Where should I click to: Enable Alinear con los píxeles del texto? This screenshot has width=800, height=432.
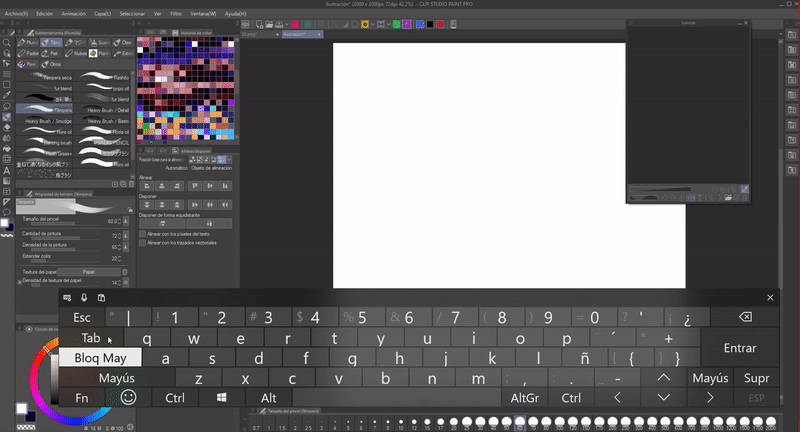click(143, 234)
